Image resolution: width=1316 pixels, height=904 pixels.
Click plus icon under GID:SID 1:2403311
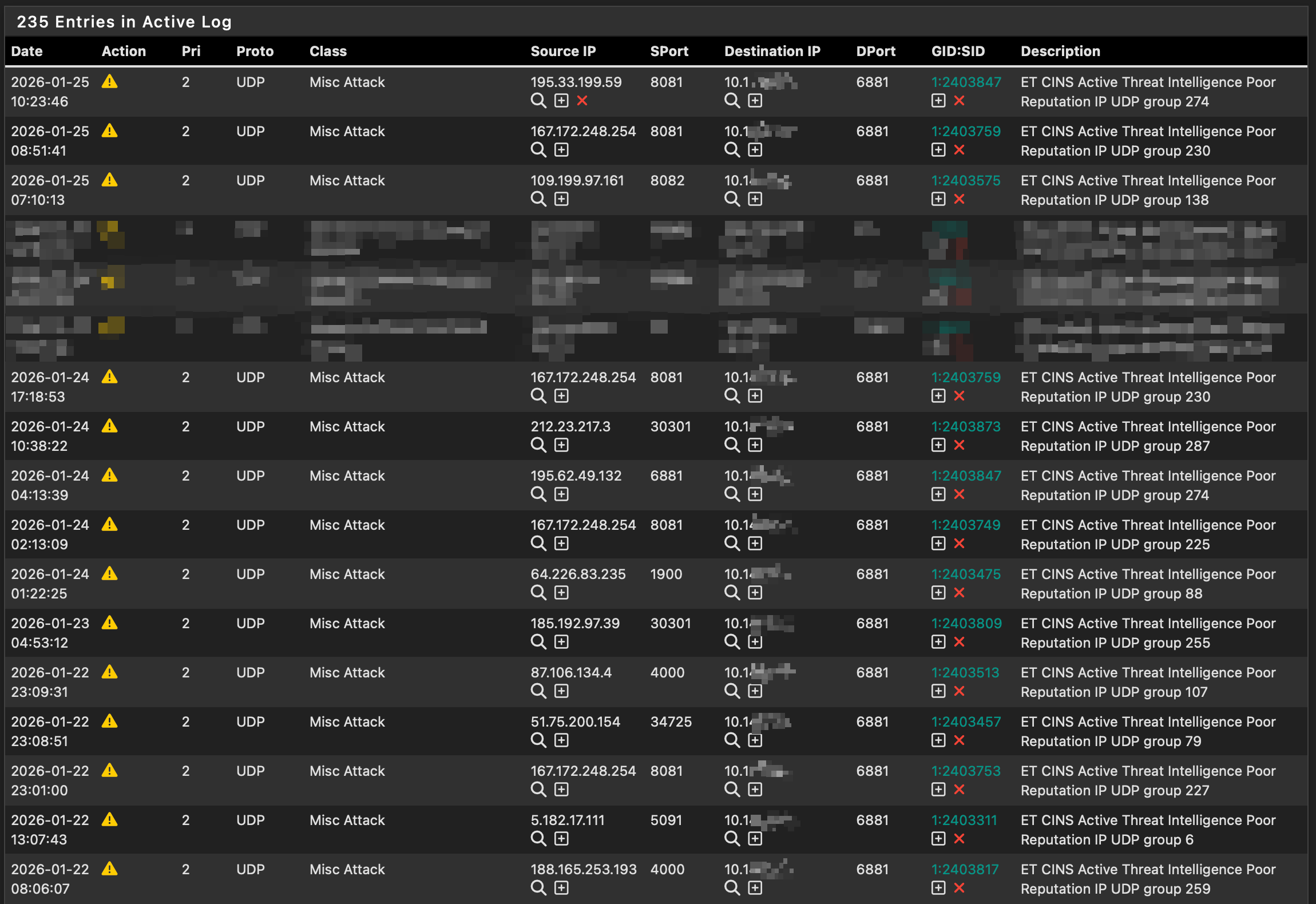tap(938, 839)
